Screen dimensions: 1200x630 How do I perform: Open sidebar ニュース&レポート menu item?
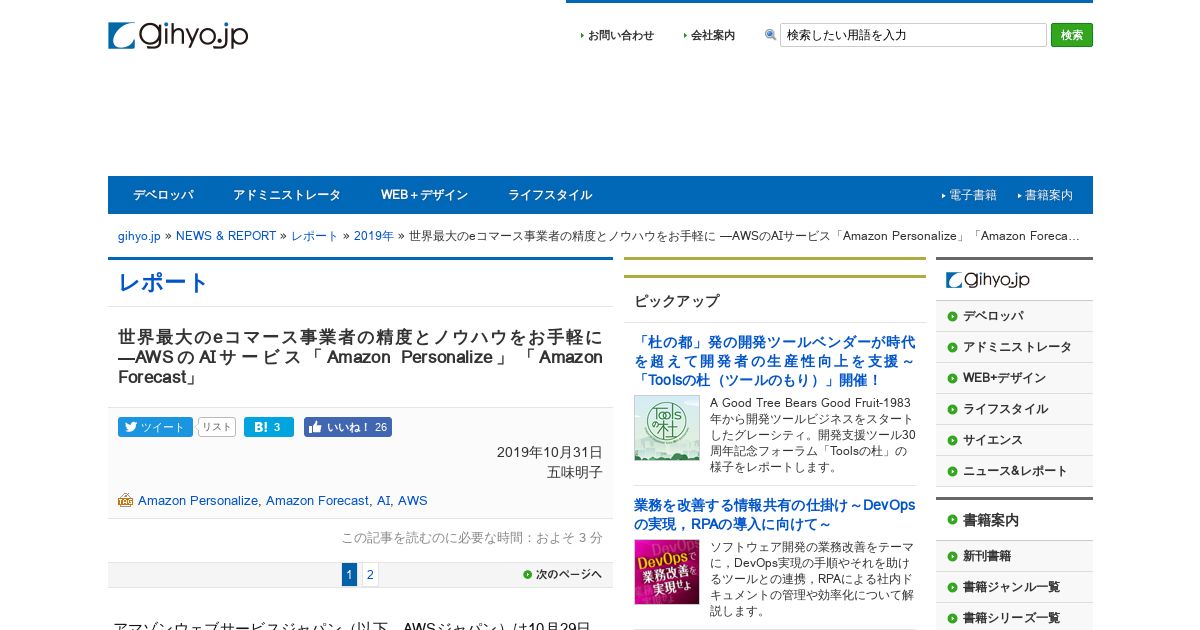click(1014, 471)
